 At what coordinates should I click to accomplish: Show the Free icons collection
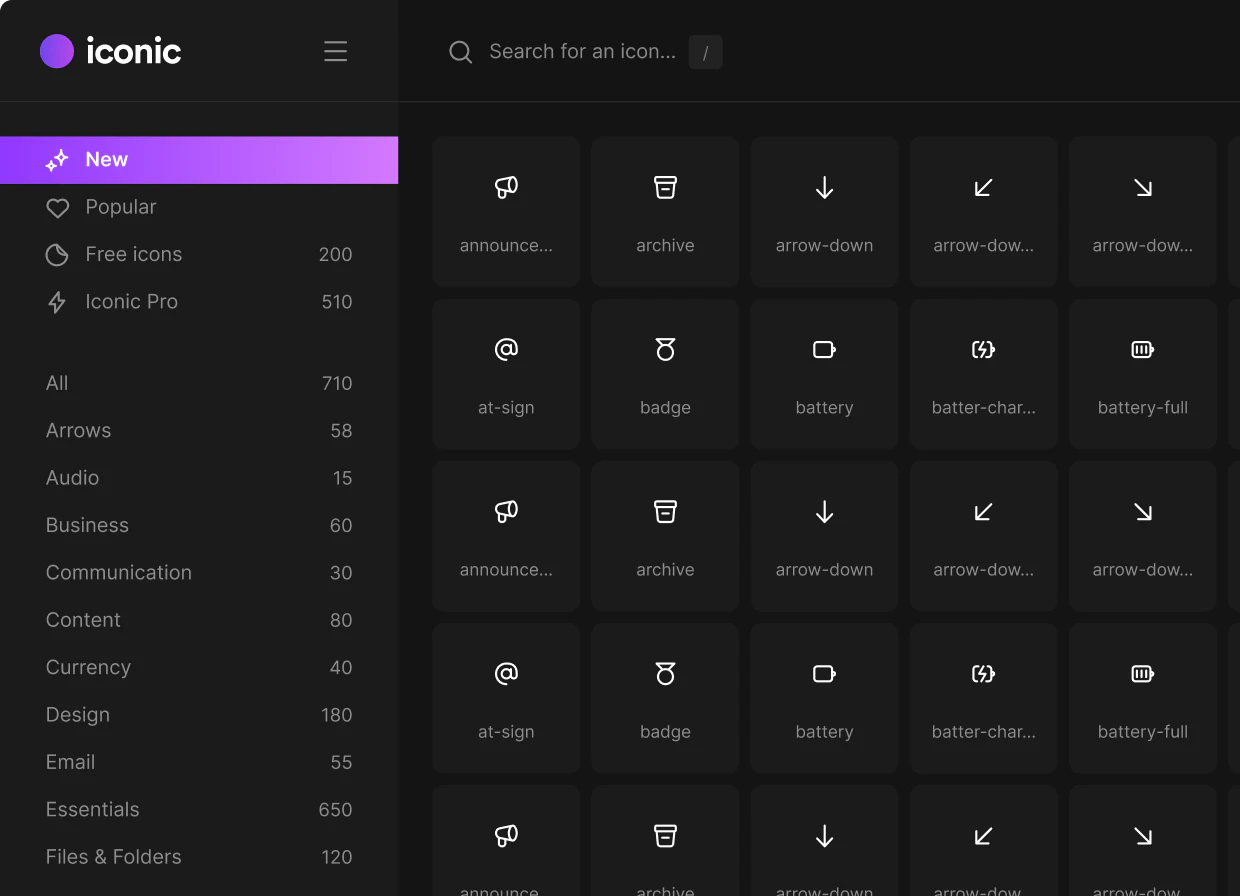coord(134,254)
